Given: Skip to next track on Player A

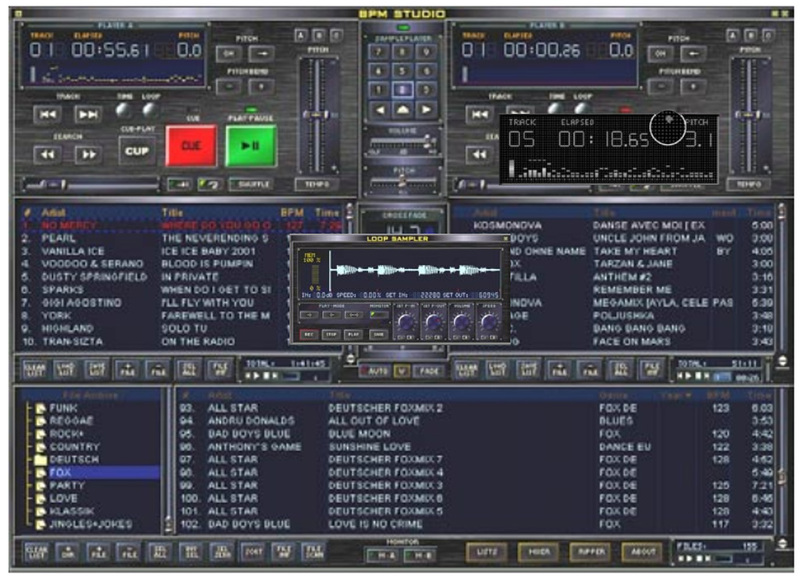Looking at the screenshot, I should [88, 114].
